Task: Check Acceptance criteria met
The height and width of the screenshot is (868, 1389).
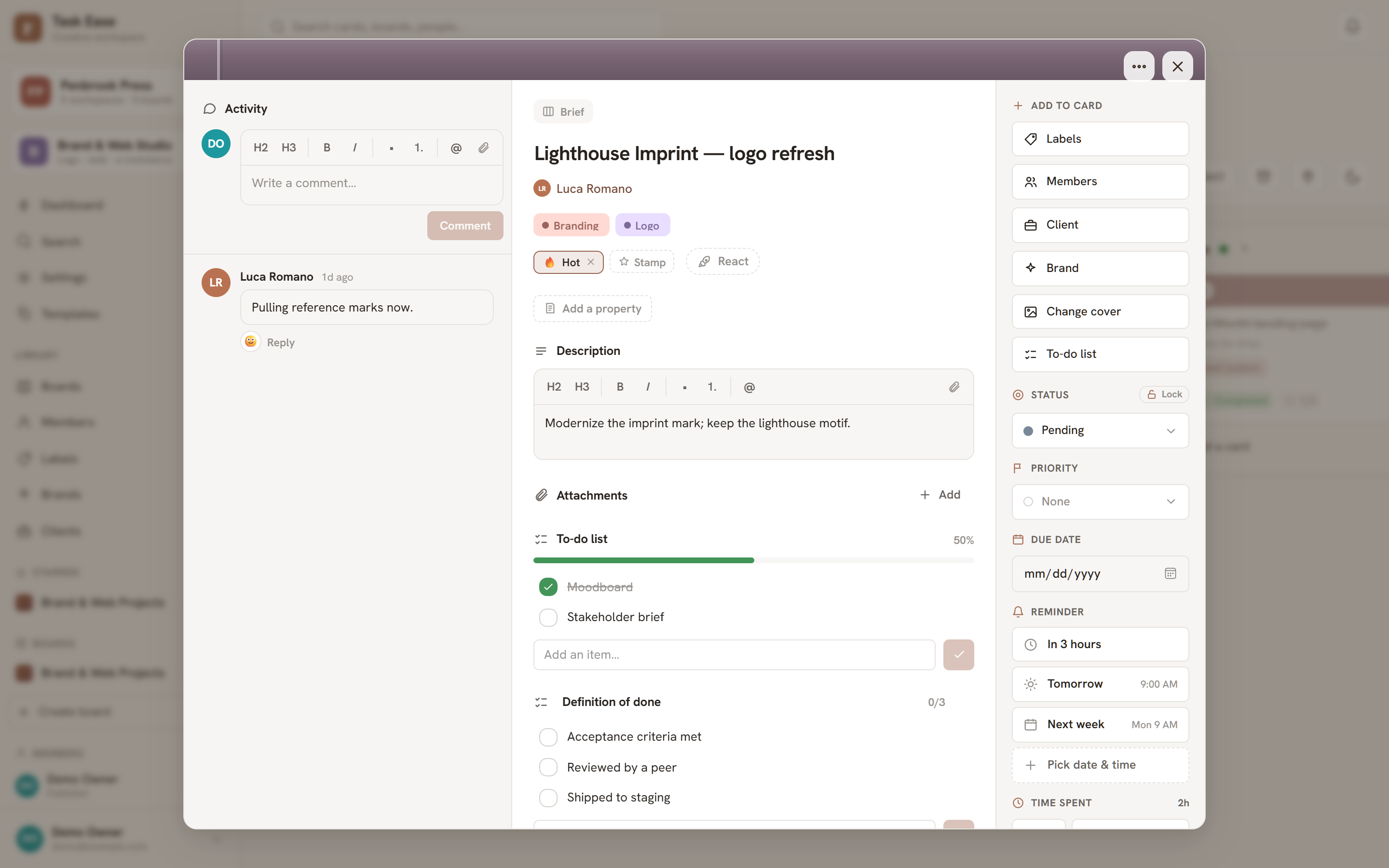Action: (x=548, y=736)
